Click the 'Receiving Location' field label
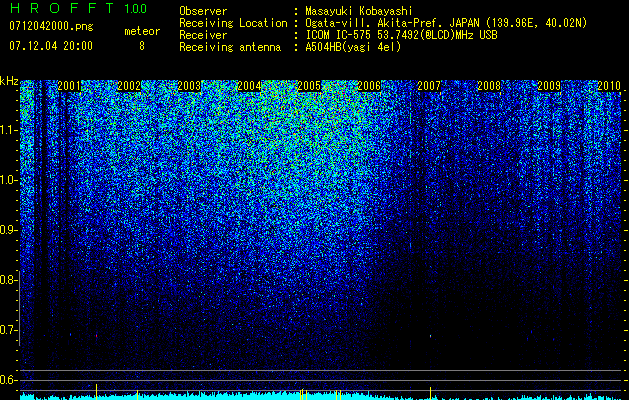The height and width of the screenshot is (400, 629). [x=233, y=23]
